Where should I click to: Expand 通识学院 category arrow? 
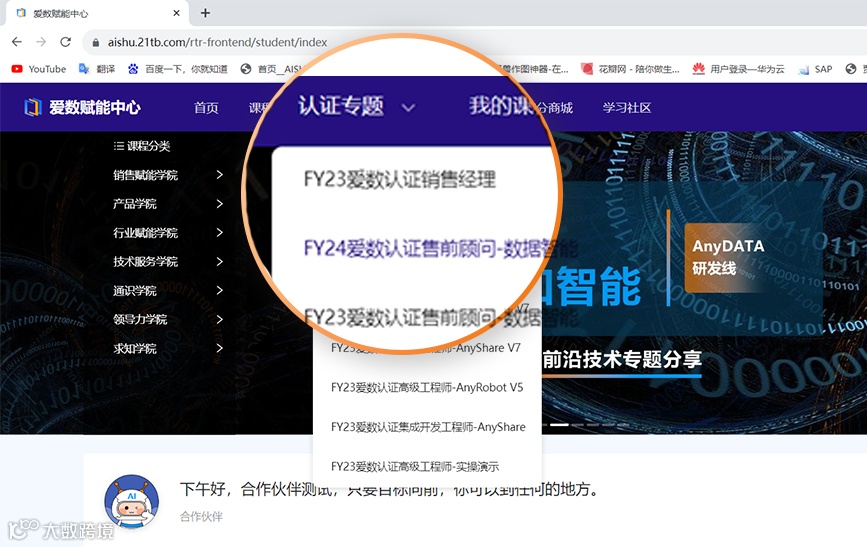click(x=220, y=290)
